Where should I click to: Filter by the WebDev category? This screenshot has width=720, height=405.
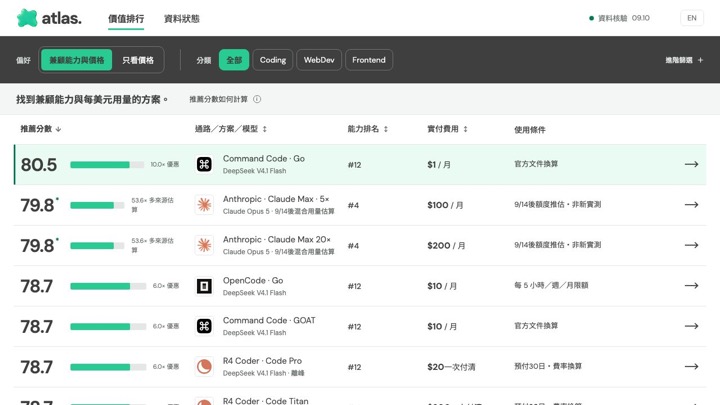click(319, 60)
